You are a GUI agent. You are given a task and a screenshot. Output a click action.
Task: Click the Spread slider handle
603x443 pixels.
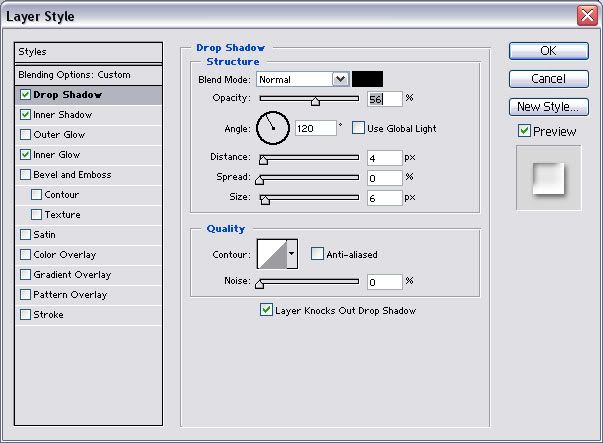(260, 180)
